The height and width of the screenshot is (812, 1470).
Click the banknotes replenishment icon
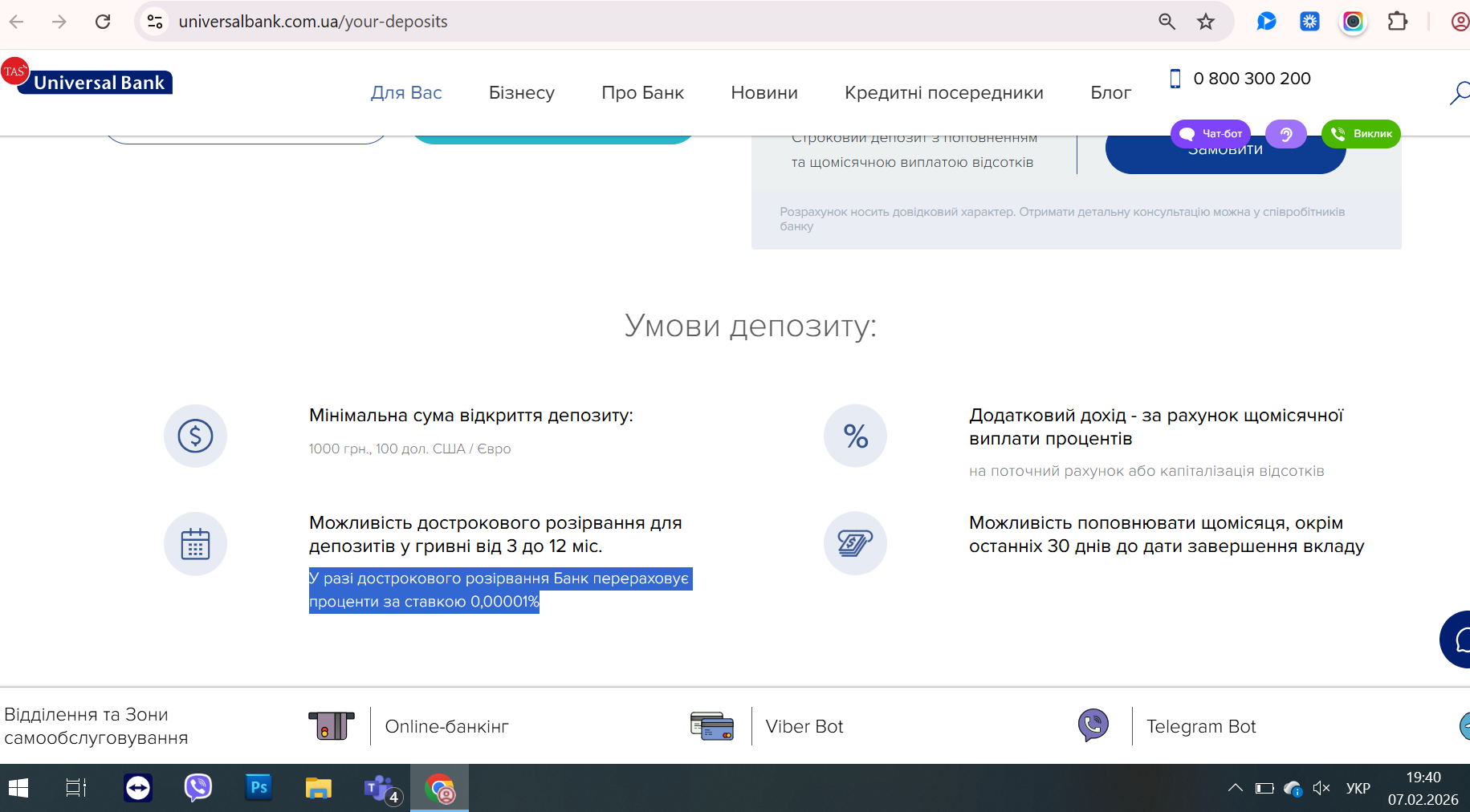[x=855, y=543]
